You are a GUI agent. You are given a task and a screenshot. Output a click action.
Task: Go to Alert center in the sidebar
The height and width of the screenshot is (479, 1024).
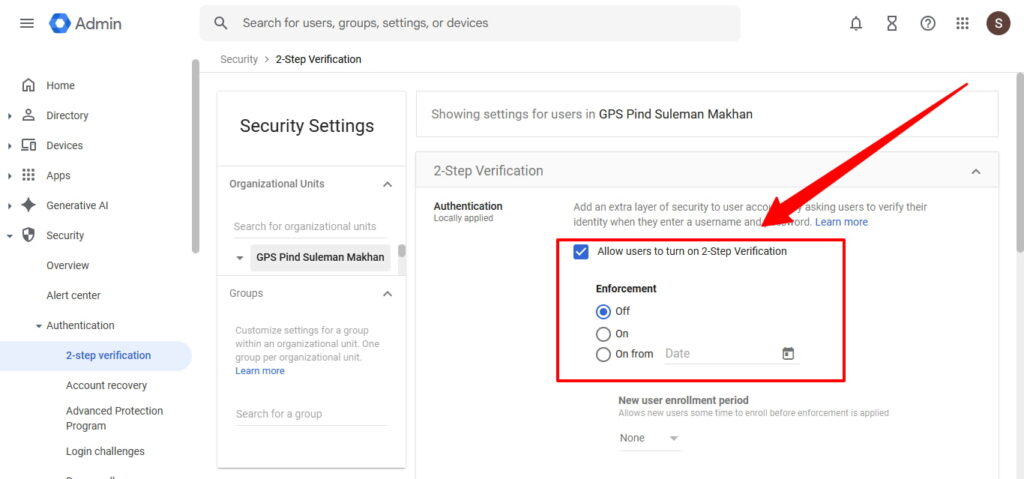click(x=73, y=296)
